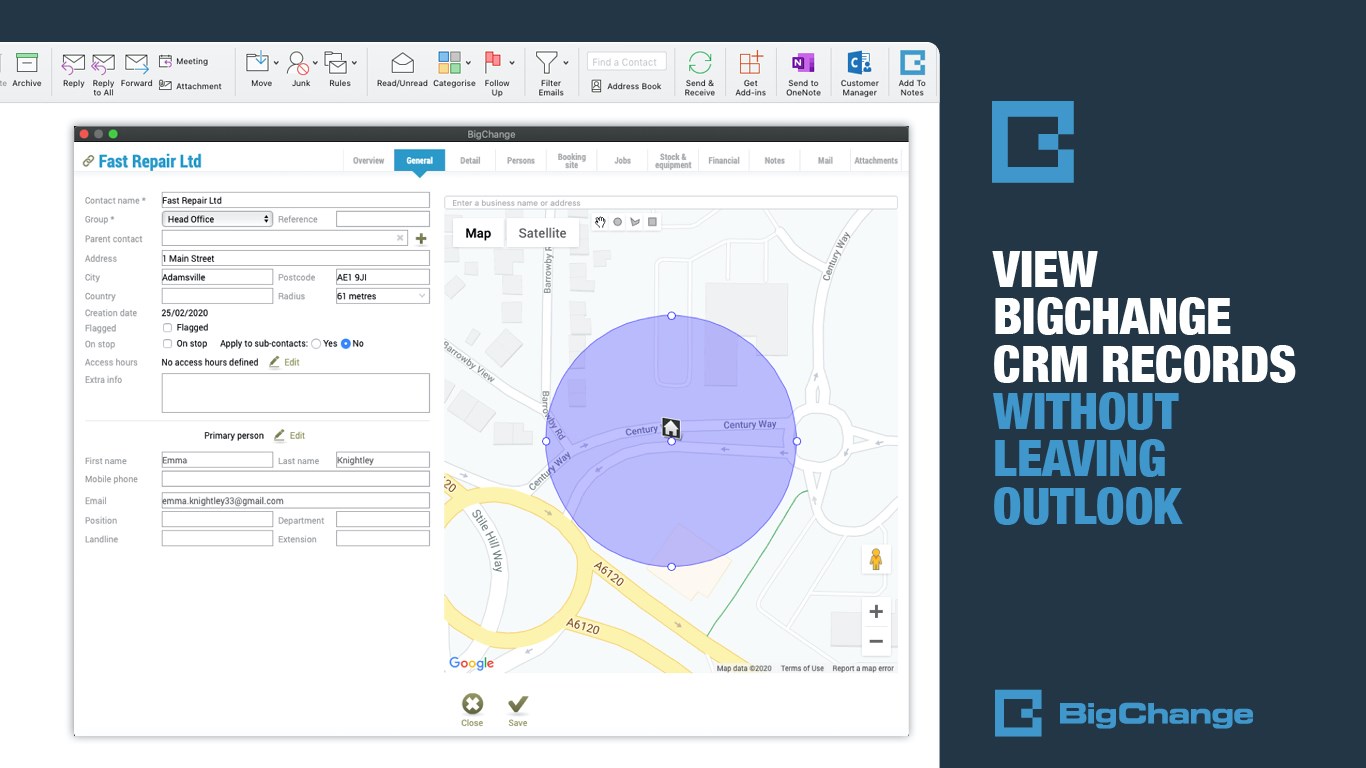Click the house marker on the map

tap(671, 428)
